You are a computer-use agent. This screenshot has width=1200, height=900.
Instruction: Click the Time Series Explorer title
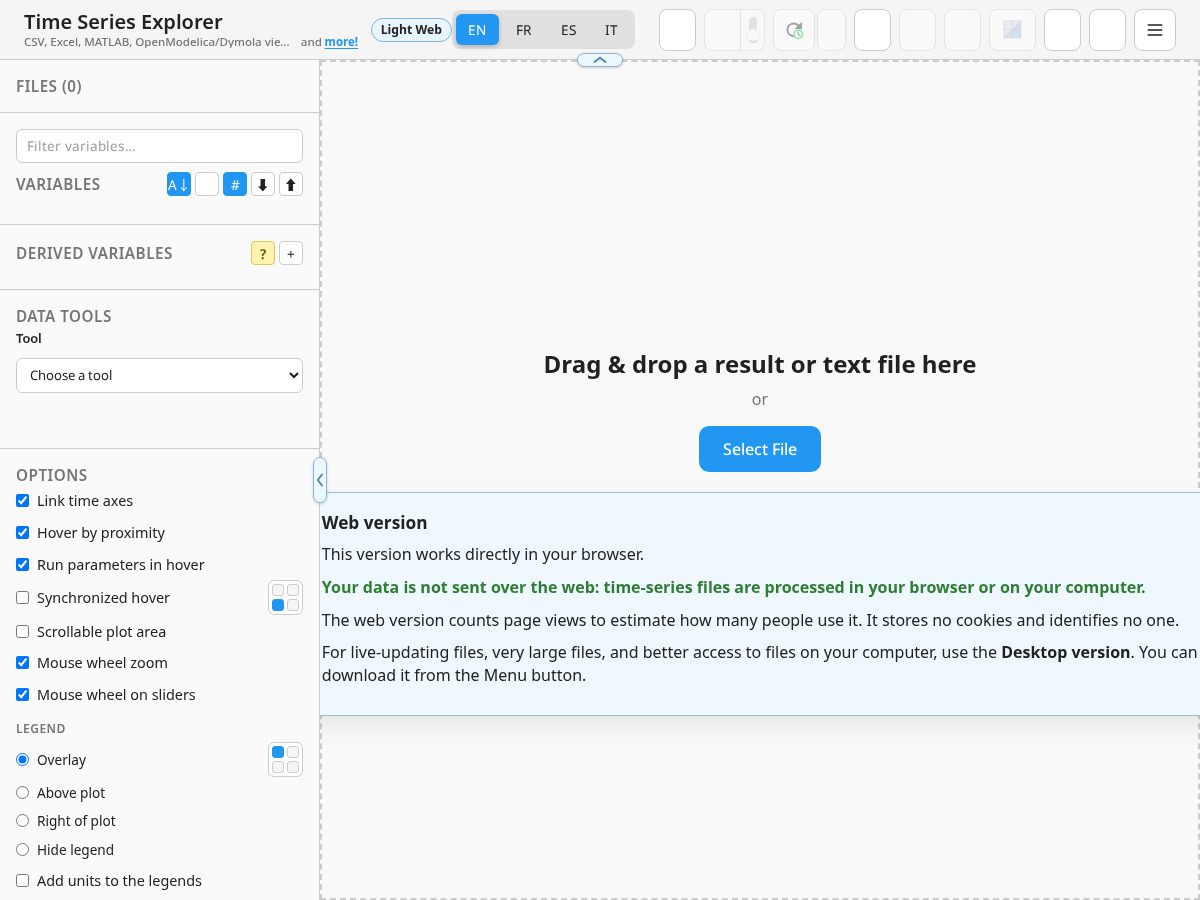click(123, 22)
